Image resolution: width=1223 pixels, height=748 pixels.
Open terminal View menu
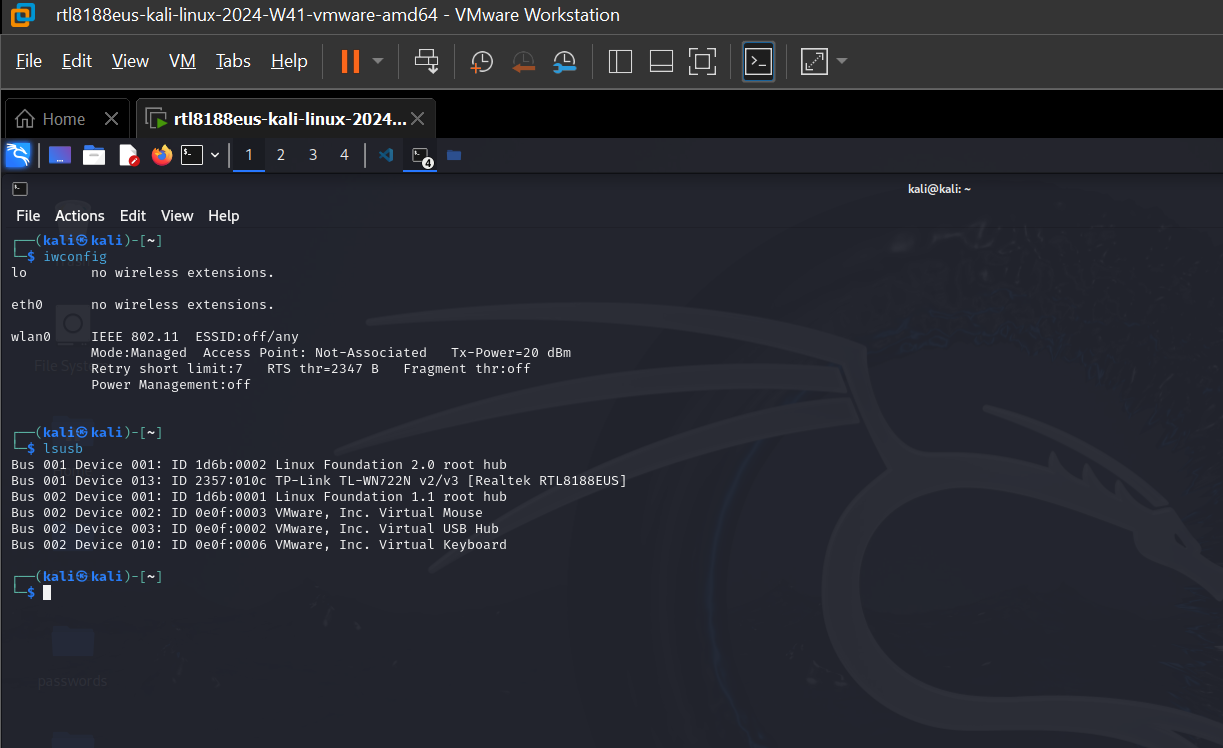tap(177, 215)
